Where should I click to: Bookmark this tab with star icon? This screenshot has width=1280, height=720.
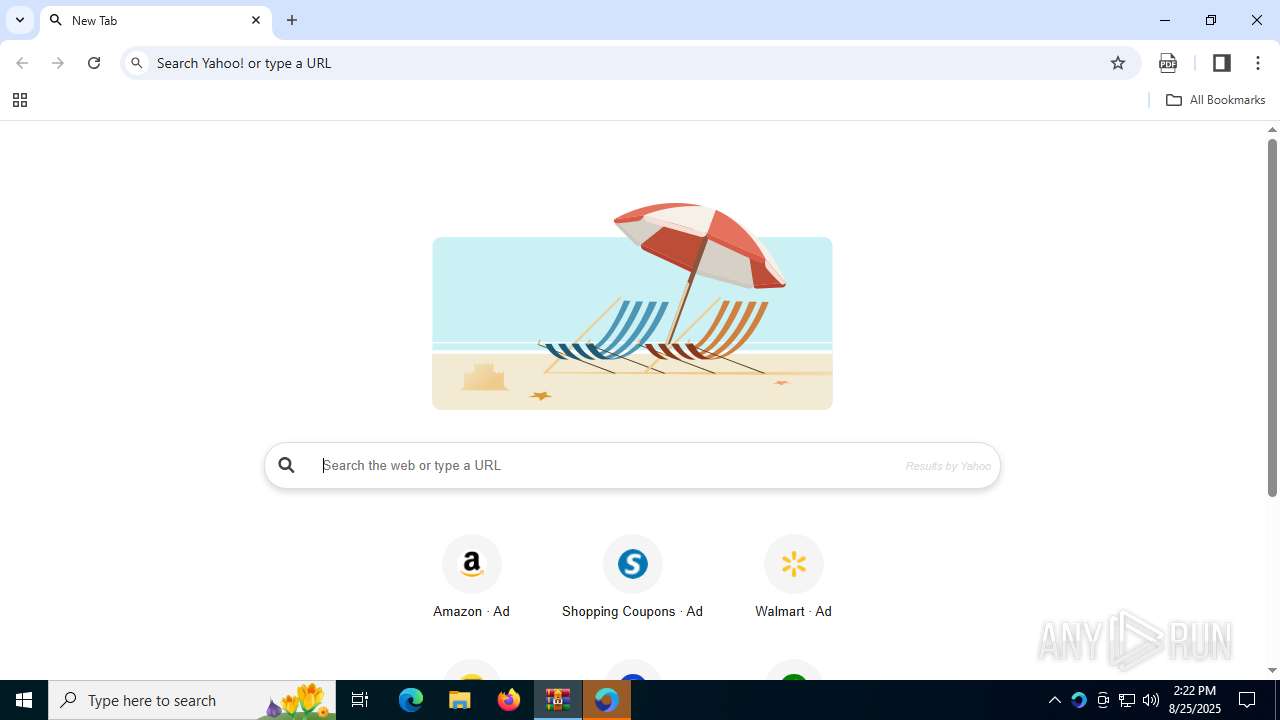pos(1118,63)
